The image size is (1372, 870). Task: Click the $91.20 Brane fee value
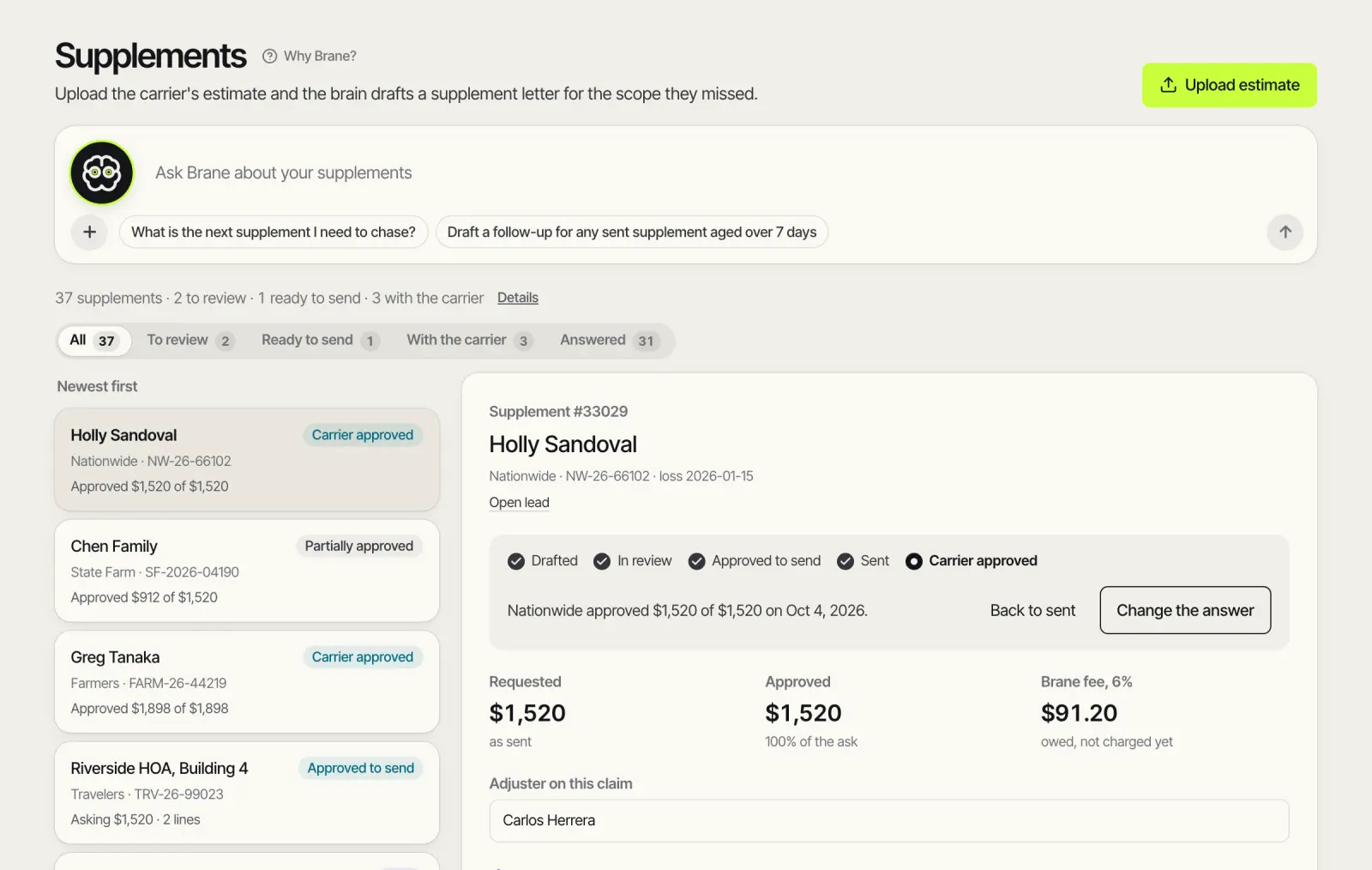tap(1079, 713)
